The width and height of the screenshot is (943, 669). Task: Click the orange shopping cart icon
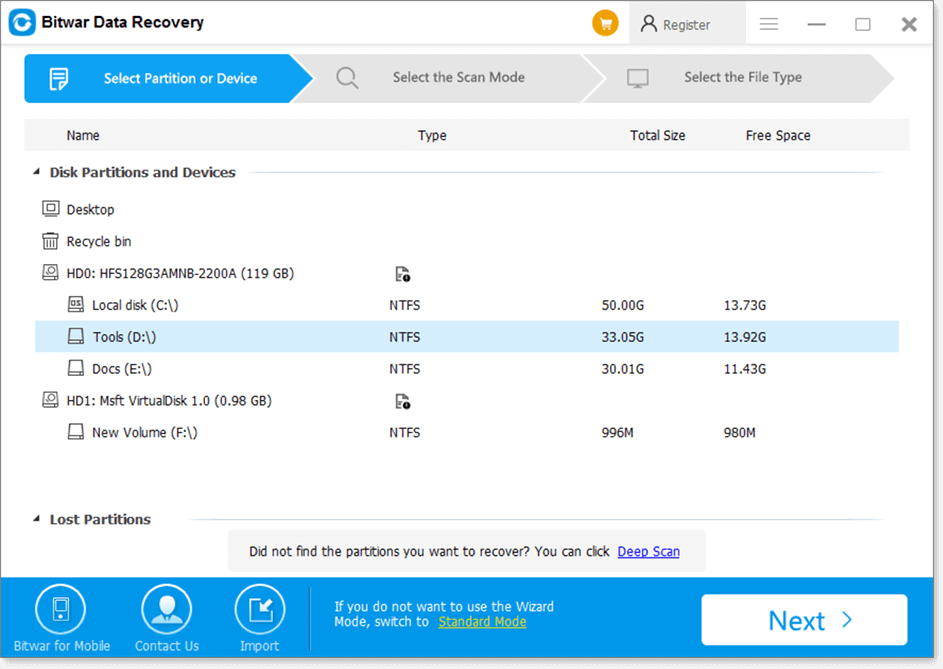605,24
